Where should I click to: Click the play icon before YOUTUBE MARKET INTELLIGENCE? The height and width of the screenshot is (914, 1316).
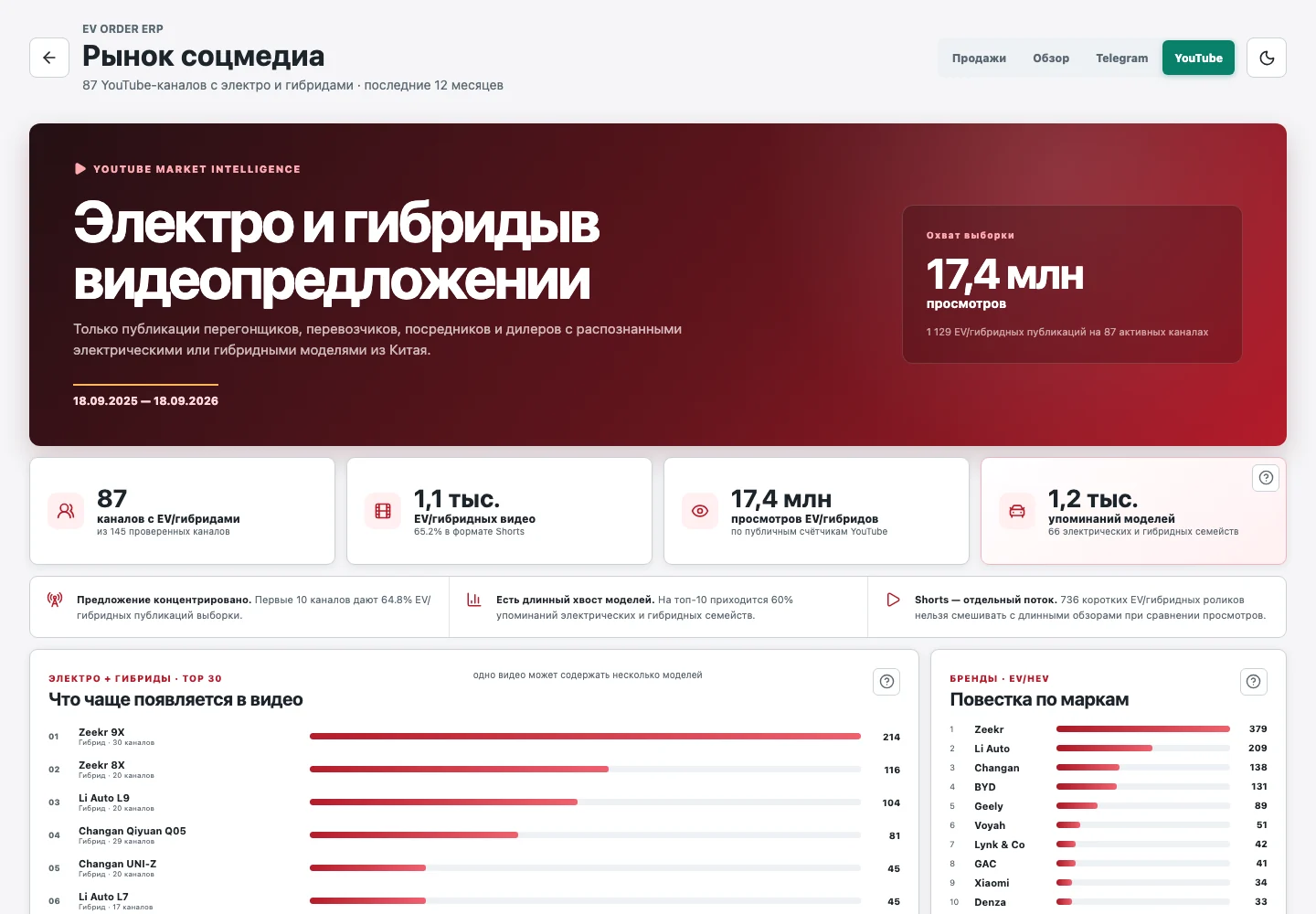pyautogui.click(x=80, y=169)
